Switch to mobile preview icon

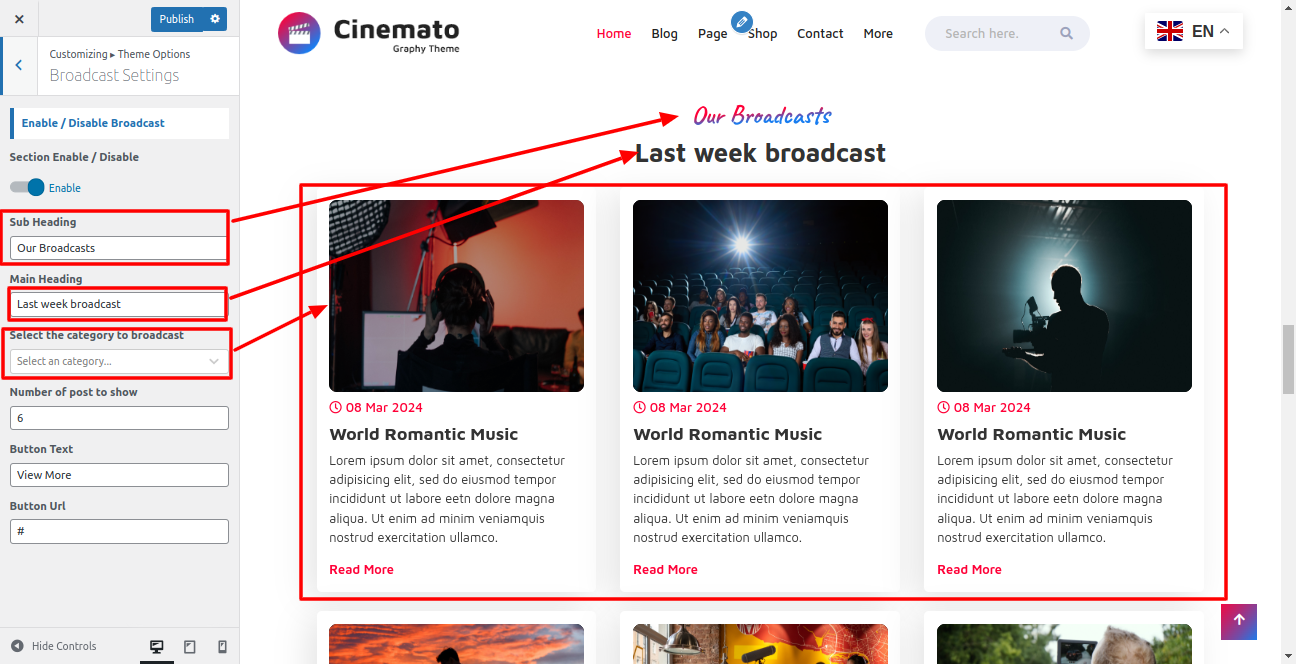pyautogui.click(x=222, y=647)
